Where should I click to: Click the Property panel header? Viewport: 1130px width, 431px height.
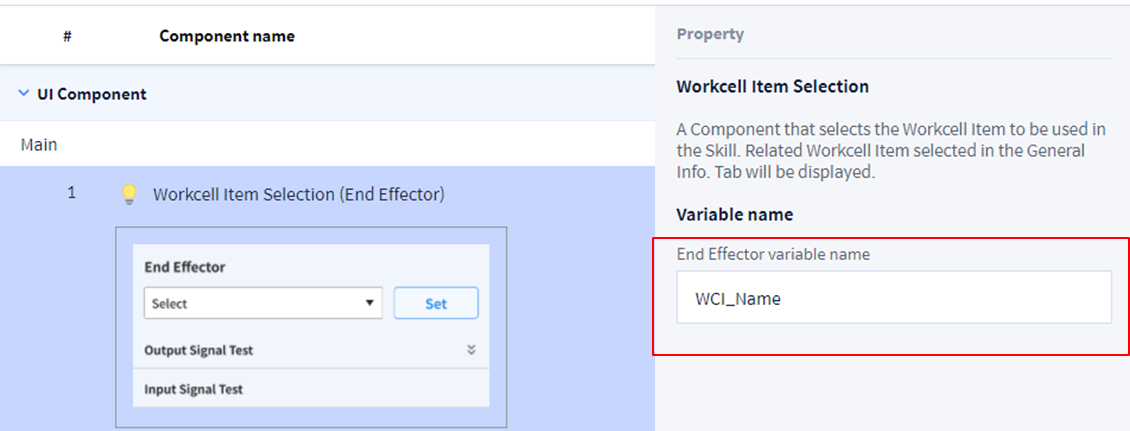(x=710, y=34)
